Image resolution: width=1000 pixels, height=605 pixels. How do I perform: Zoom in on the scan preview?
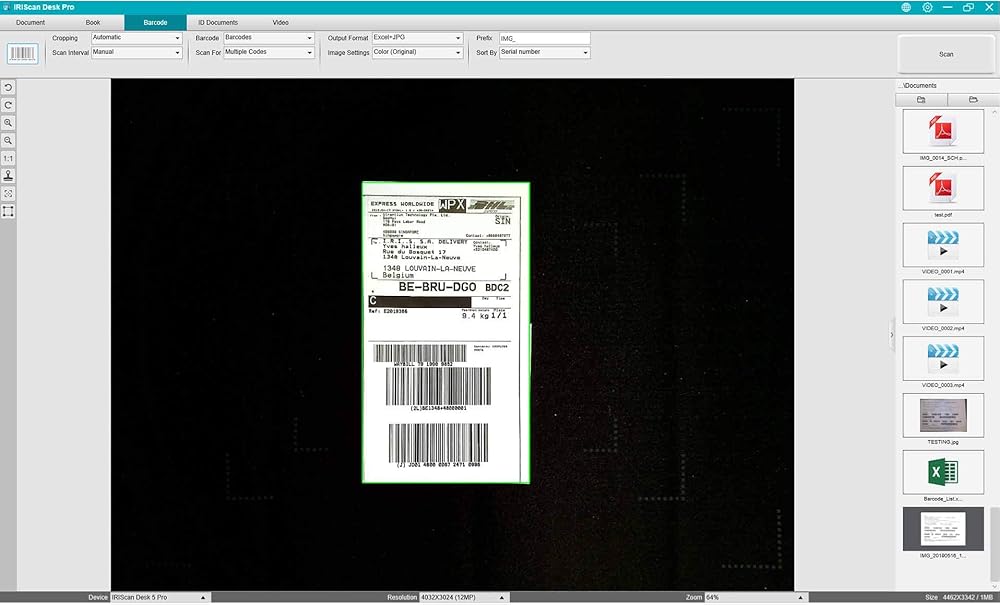[x=8, y=123]
